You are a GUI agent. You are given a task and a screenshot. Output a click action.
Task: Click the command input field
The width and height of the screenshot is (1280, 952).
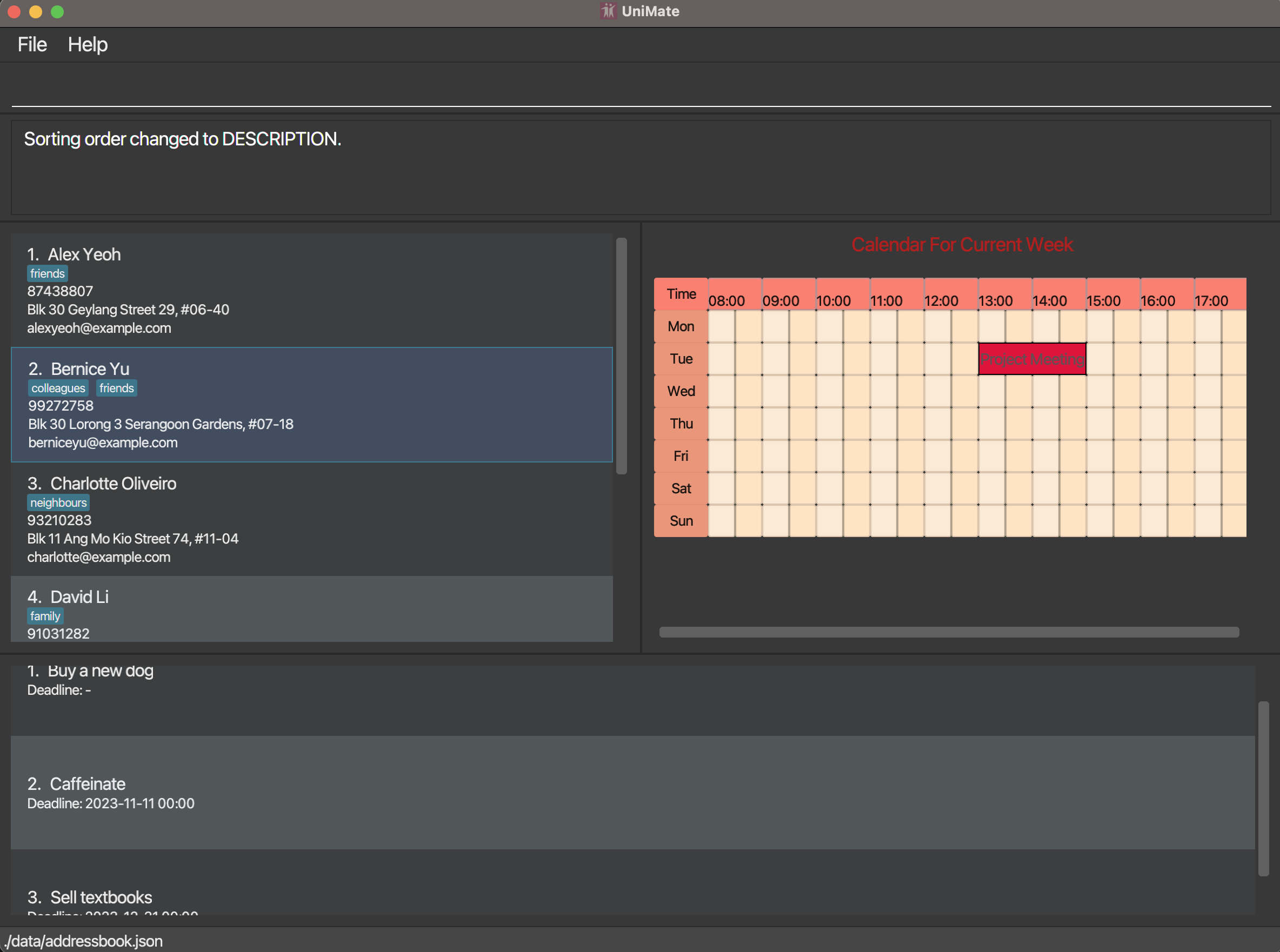(641, 89)
